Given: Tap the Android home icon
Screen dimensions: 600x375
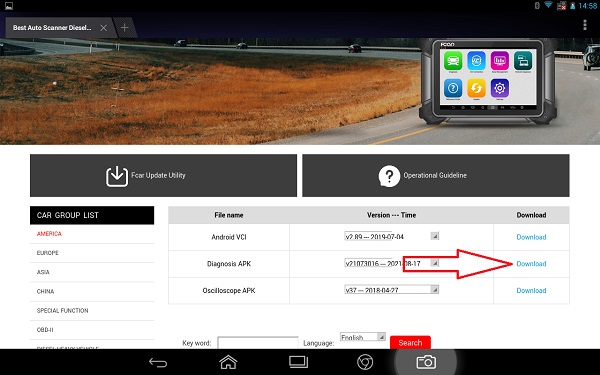Looking at the screenshot, I should [x=228, y=362].
